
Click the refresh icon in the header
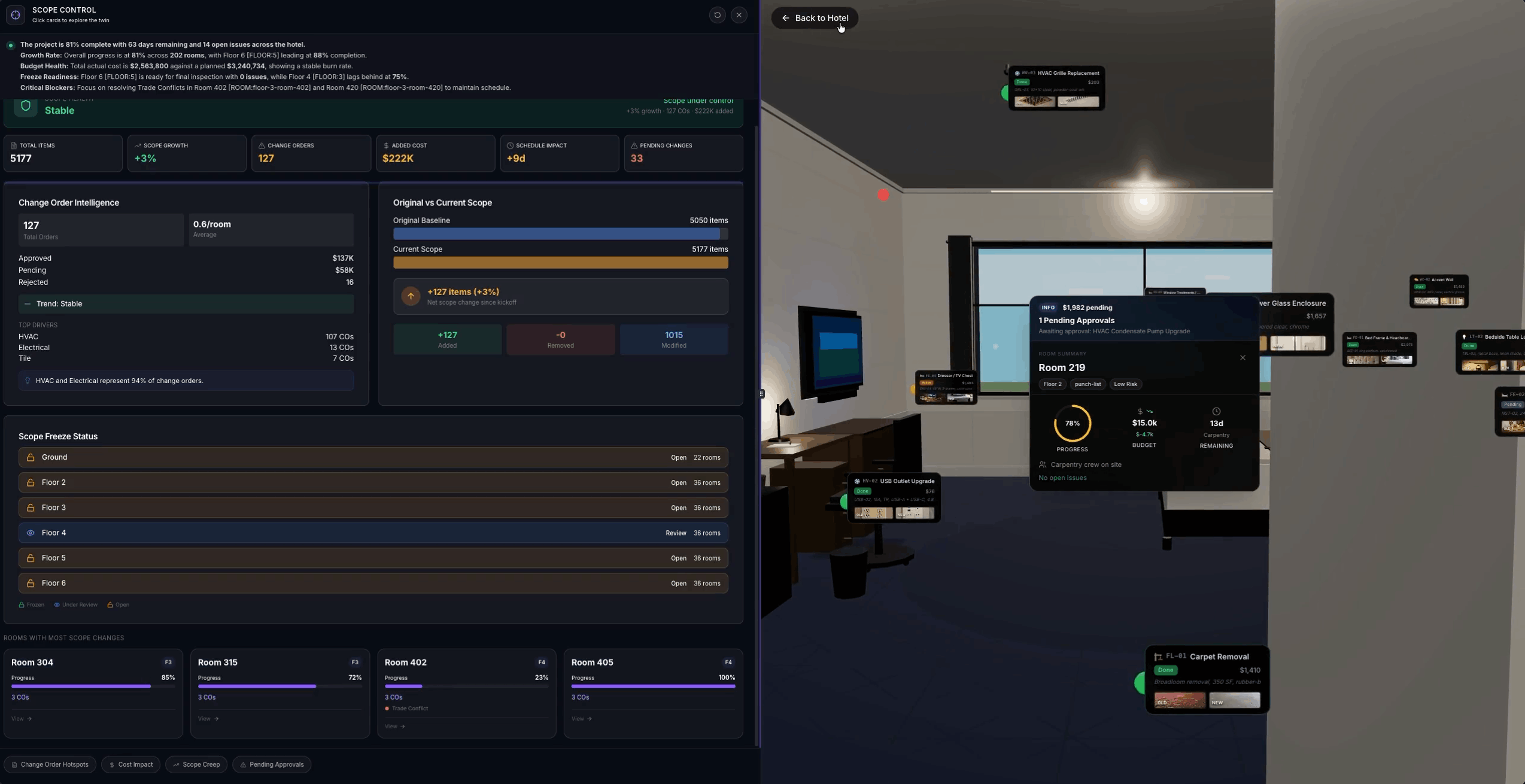point(717,14)
